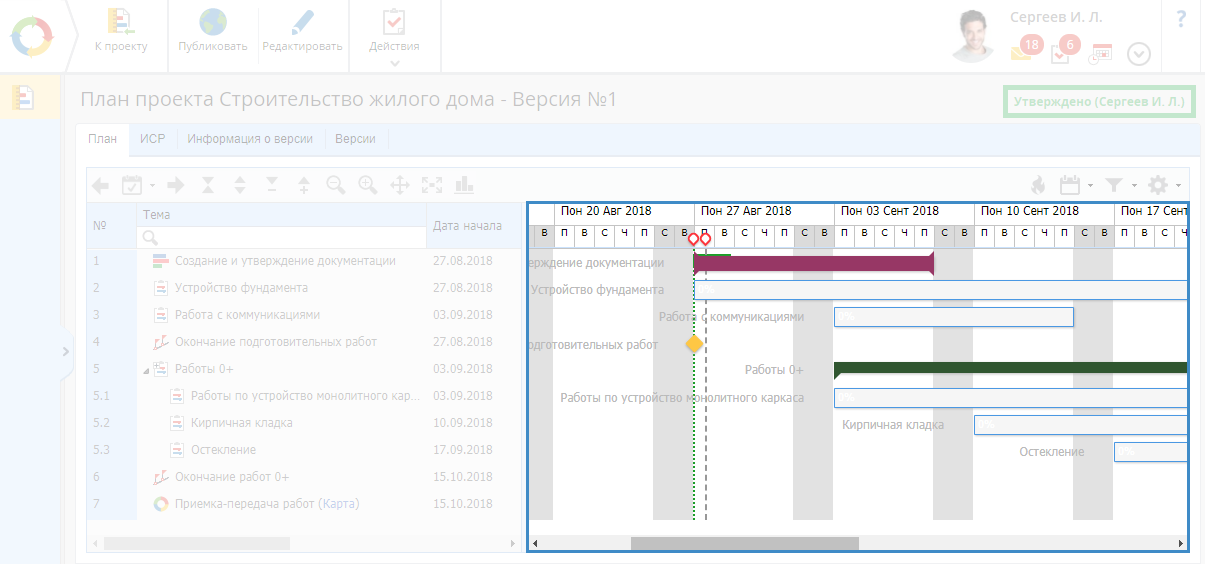
Task: Collapse the Работы 0+ tree group
Action: pos(146,370)
